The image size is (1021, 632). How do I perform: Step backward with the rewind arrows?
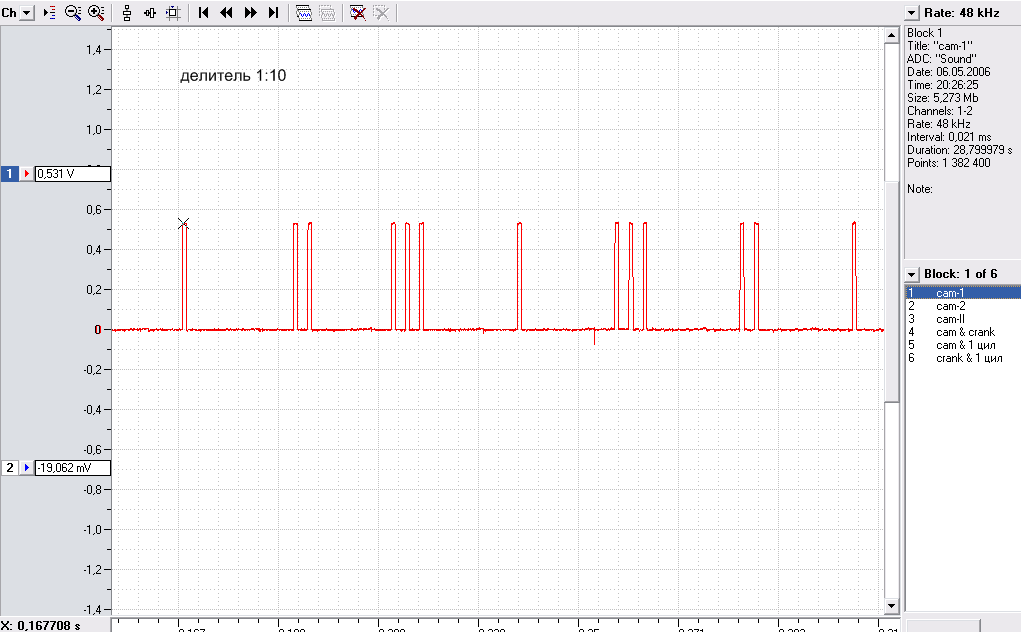coord(227,13)
